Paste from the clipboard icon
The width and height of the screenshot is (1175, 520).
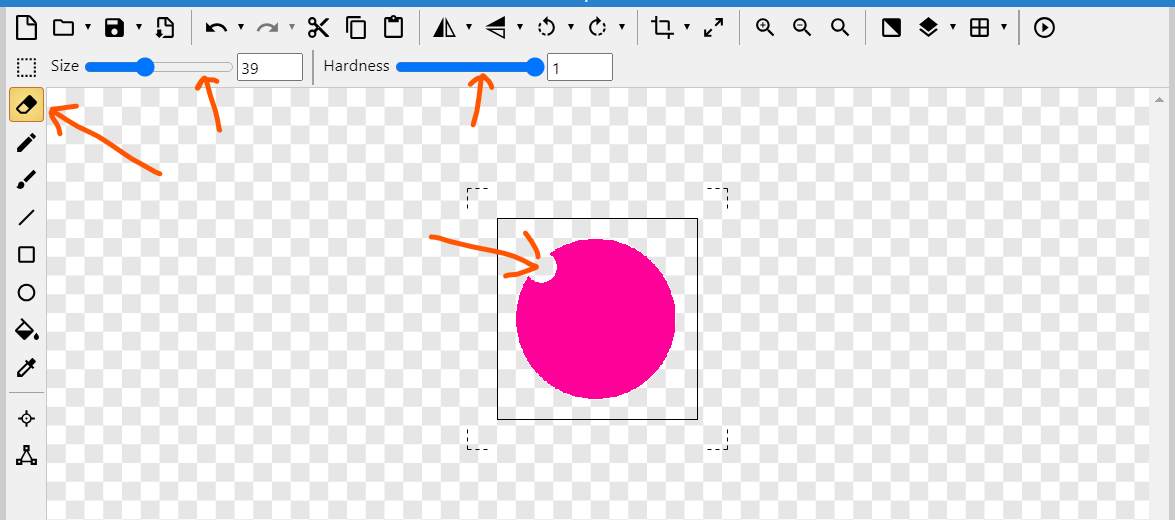(393, 28)
